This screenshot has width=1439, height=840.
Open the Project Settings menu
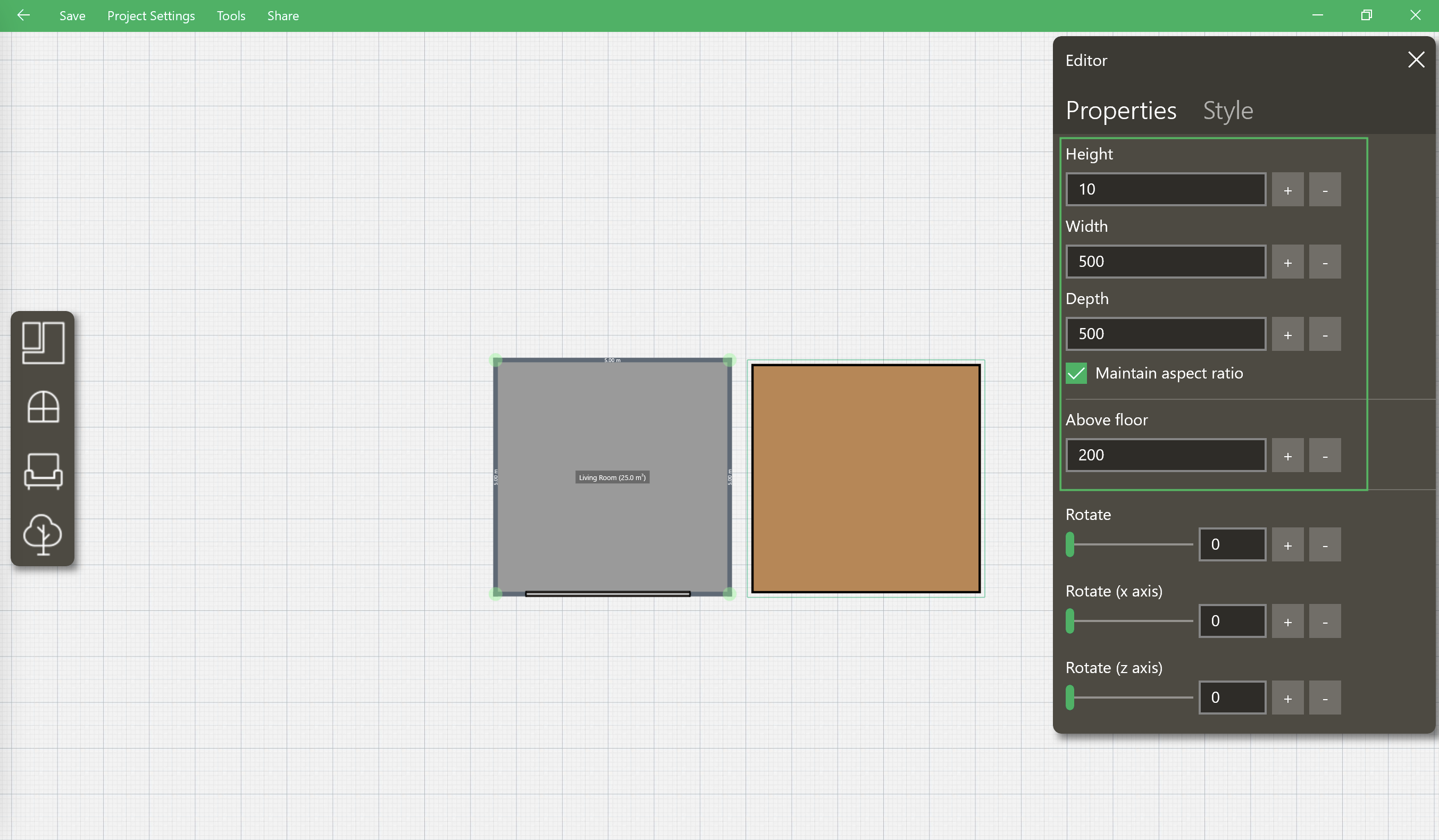point(150,16)
